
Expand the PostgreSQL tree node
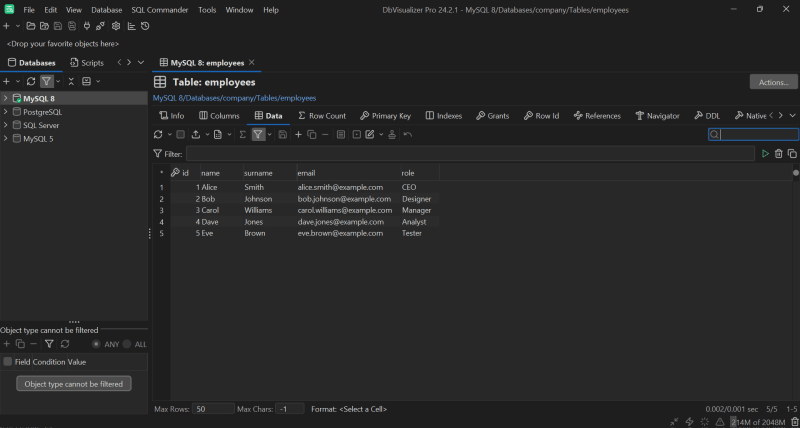click(x=6, y=112)
